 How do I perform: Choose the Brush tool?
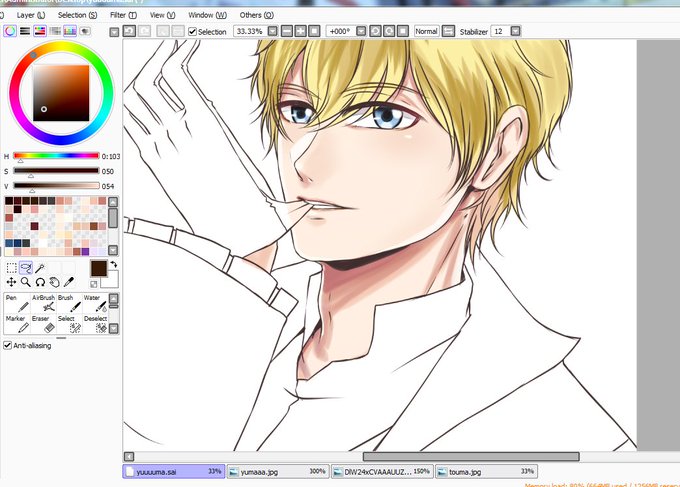[69, 303]
